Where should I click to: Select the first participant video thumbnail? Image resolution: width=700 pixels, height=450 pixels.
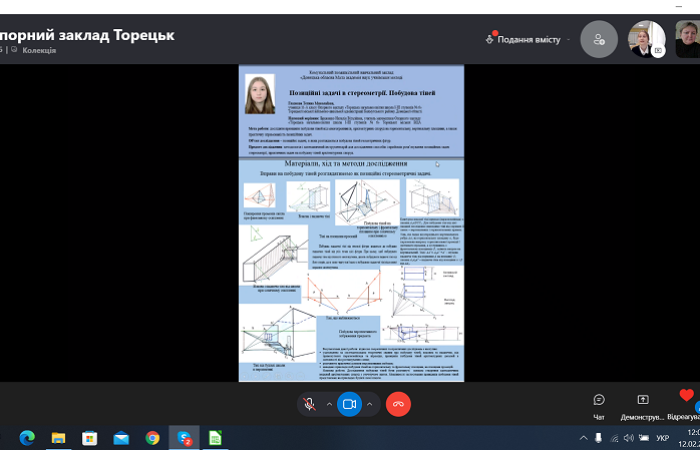(644, 39)
